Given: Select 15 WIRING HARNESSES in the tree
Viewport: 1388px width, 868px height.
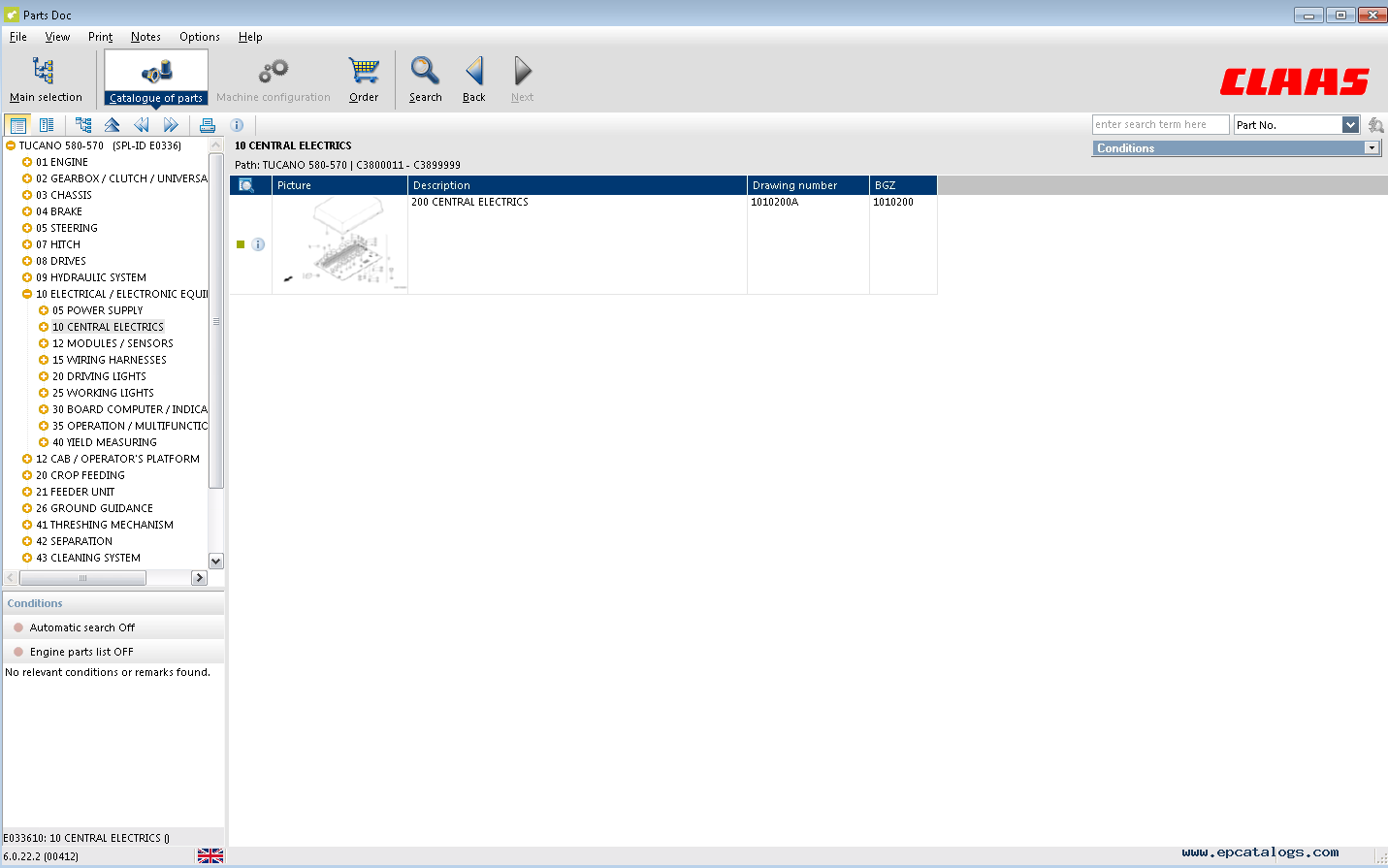Looking at the screenshot, I should pyautogui.click(x=110, y=360).
